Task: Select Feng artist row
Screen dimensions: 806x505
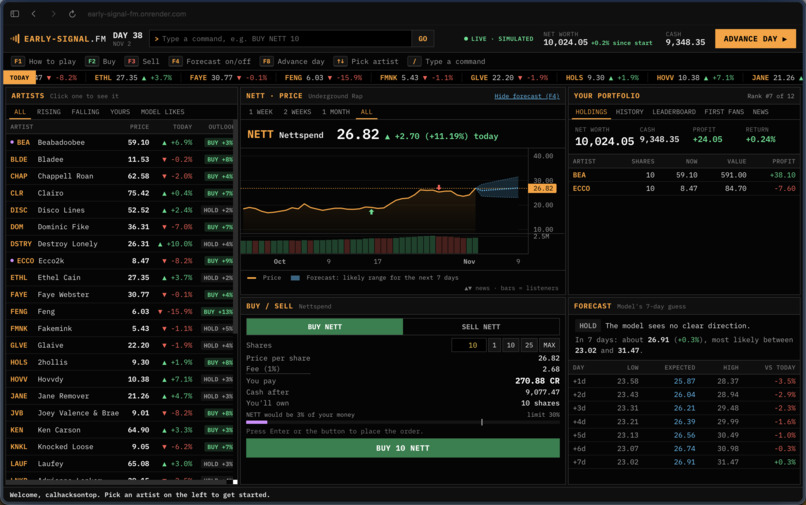Action: point(121,311)
